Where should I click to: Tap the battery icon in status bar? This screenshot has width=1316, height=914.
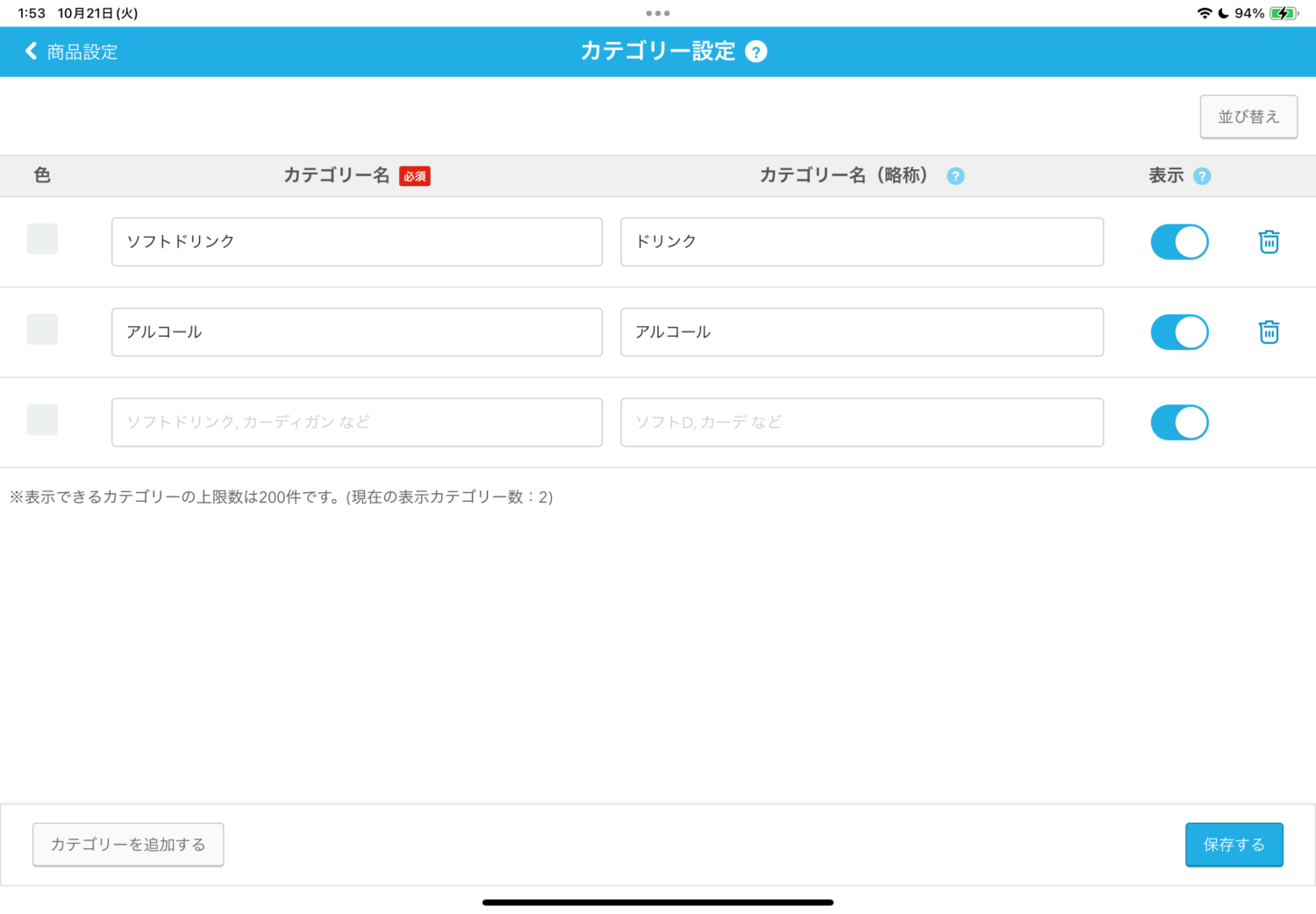point(1283,13)
